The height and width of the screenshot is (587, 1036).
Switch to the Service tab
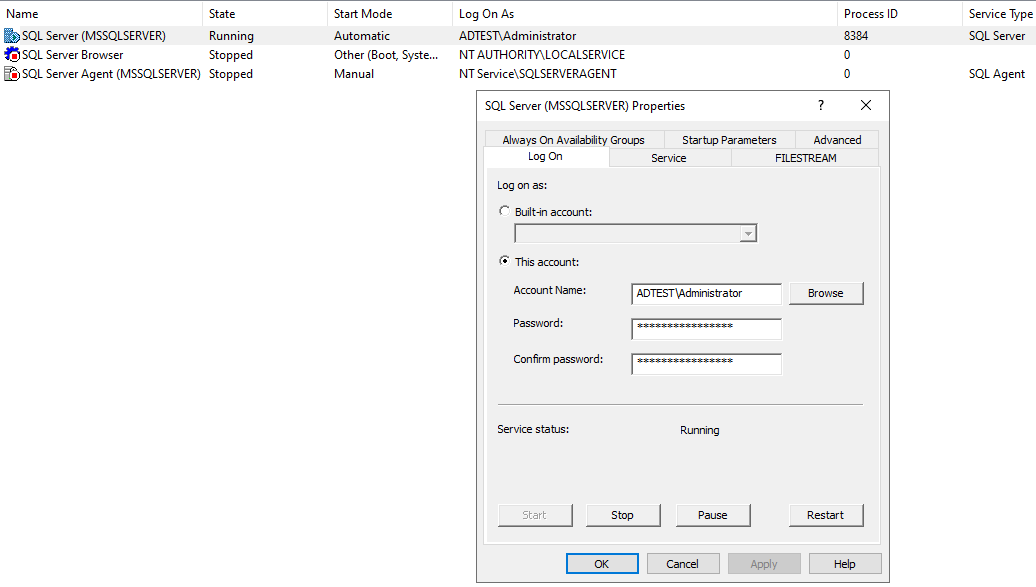(x=669, y=158)
